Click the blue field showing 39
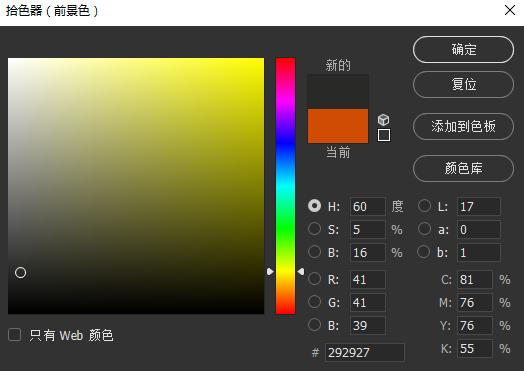This screenshot has height=371, width=524. [x=368, y=326]
